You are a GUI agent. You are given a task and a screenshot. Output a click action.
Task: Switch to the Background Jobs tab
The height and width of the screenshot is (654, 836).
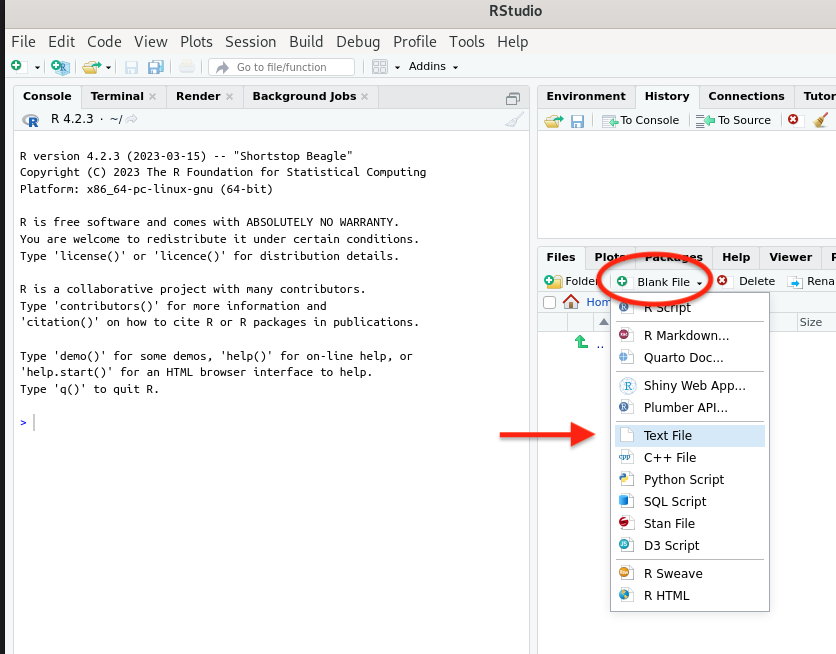click(304, 96)
